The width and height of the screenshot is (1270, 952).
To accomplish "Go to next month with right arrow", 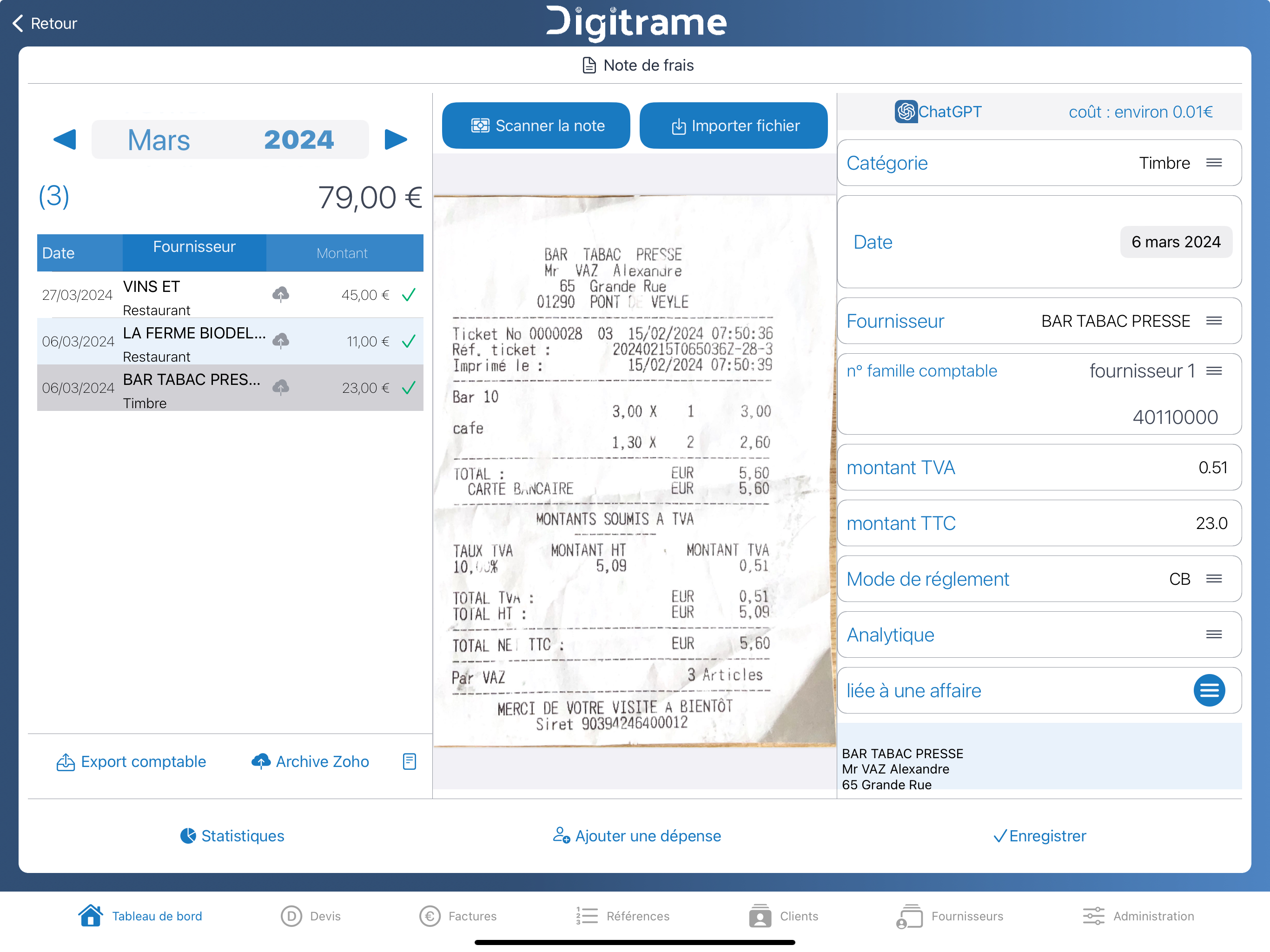I will point(396,139).
